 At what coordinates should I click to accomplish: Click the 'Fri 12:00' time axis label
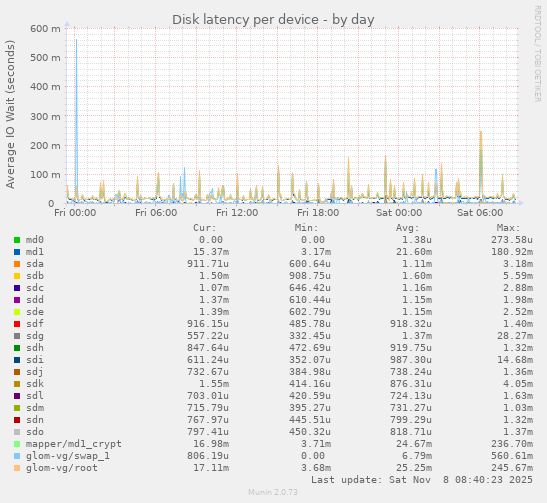pos(237,212)
